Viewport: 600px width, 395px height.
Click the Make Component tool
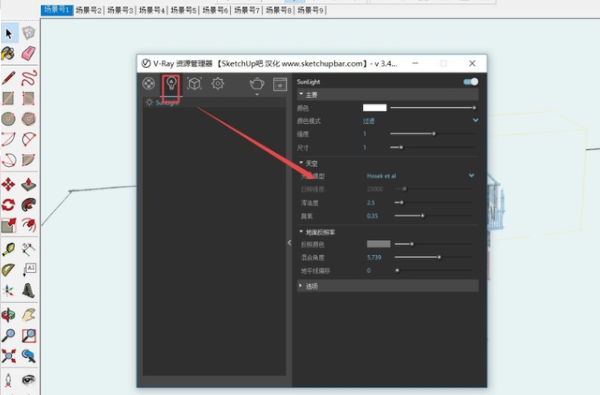click(29, 33)
